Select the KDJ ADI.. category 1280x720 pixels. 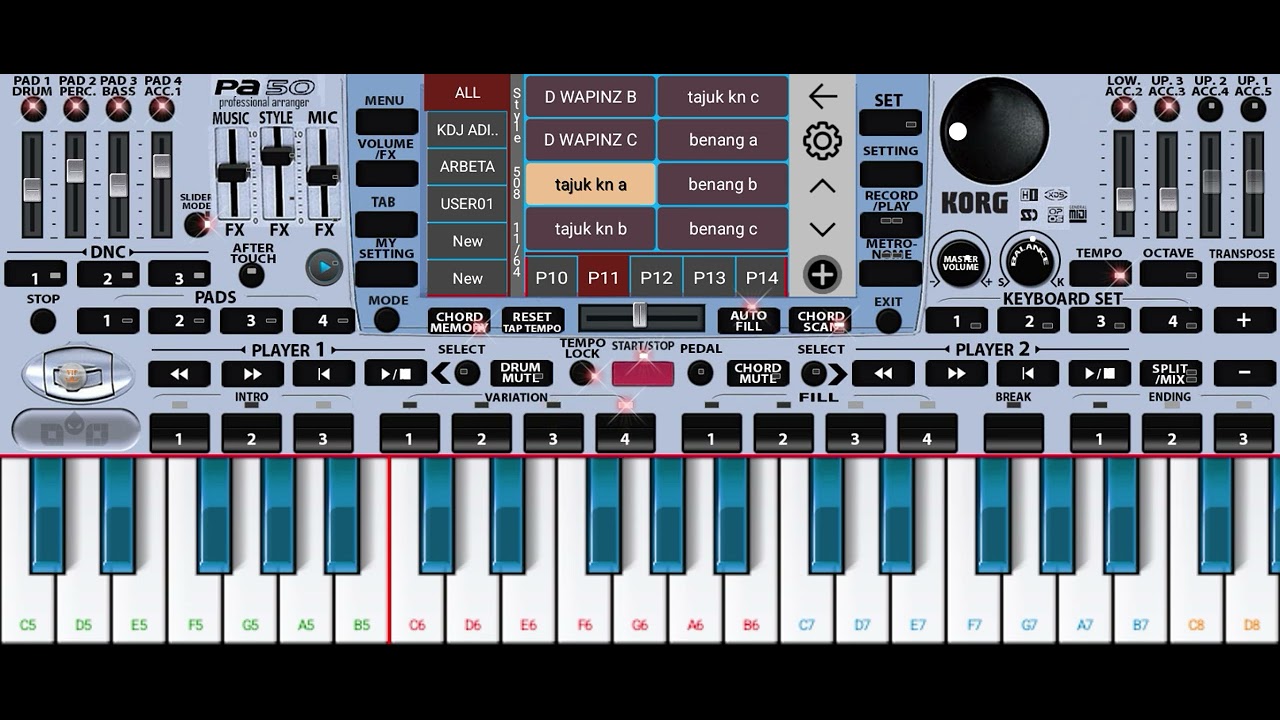(x=467, y=130)
